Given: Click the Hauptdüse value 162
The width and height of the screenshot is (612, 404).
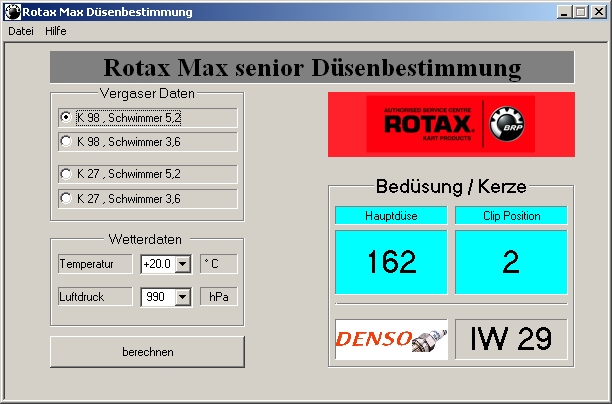Looking at the screenshot, I should [x=391, y=262].
